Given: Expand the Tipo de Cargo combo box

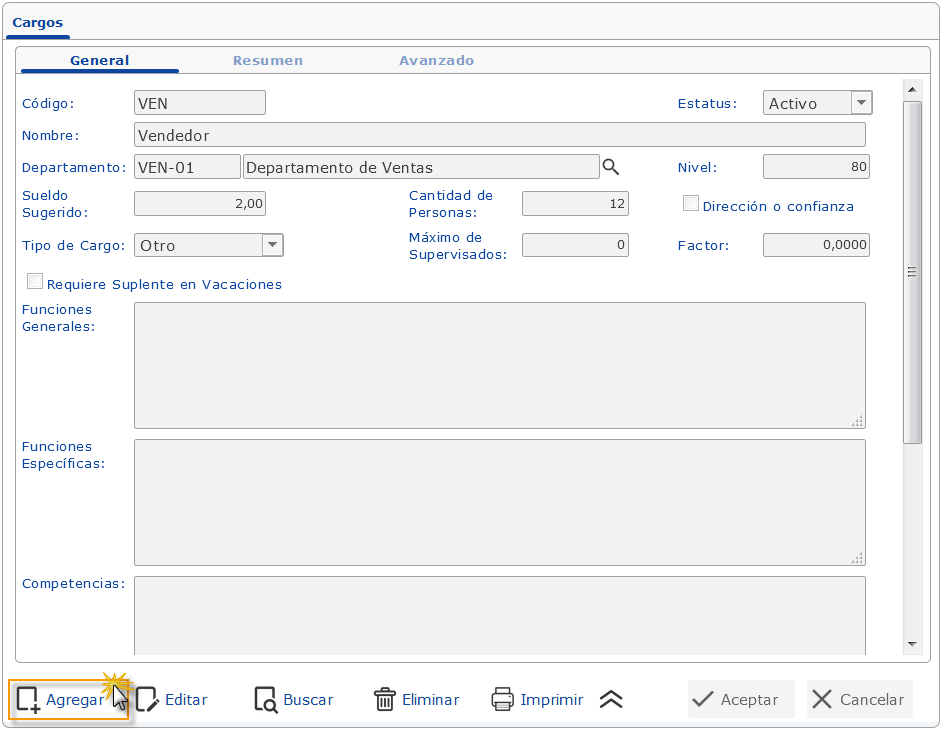Looking at the screenshot, I should point(272,244).
